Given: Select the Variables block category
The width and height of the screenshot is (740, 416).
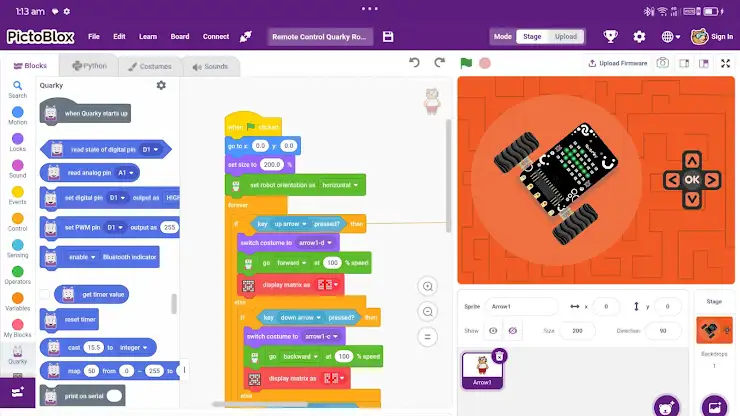Looking at the screenshot, I should pyautogui.click(x=17, y=301).
